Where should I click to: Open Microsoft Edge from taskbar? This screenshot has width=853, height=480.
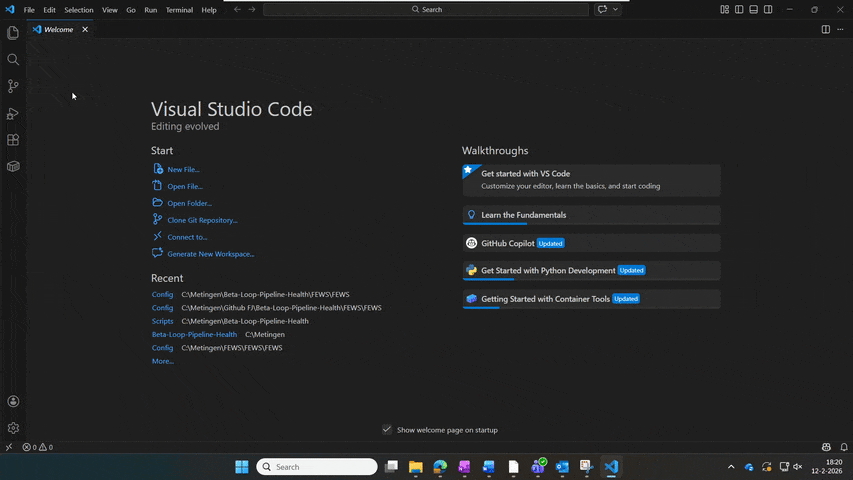(440, 466)
